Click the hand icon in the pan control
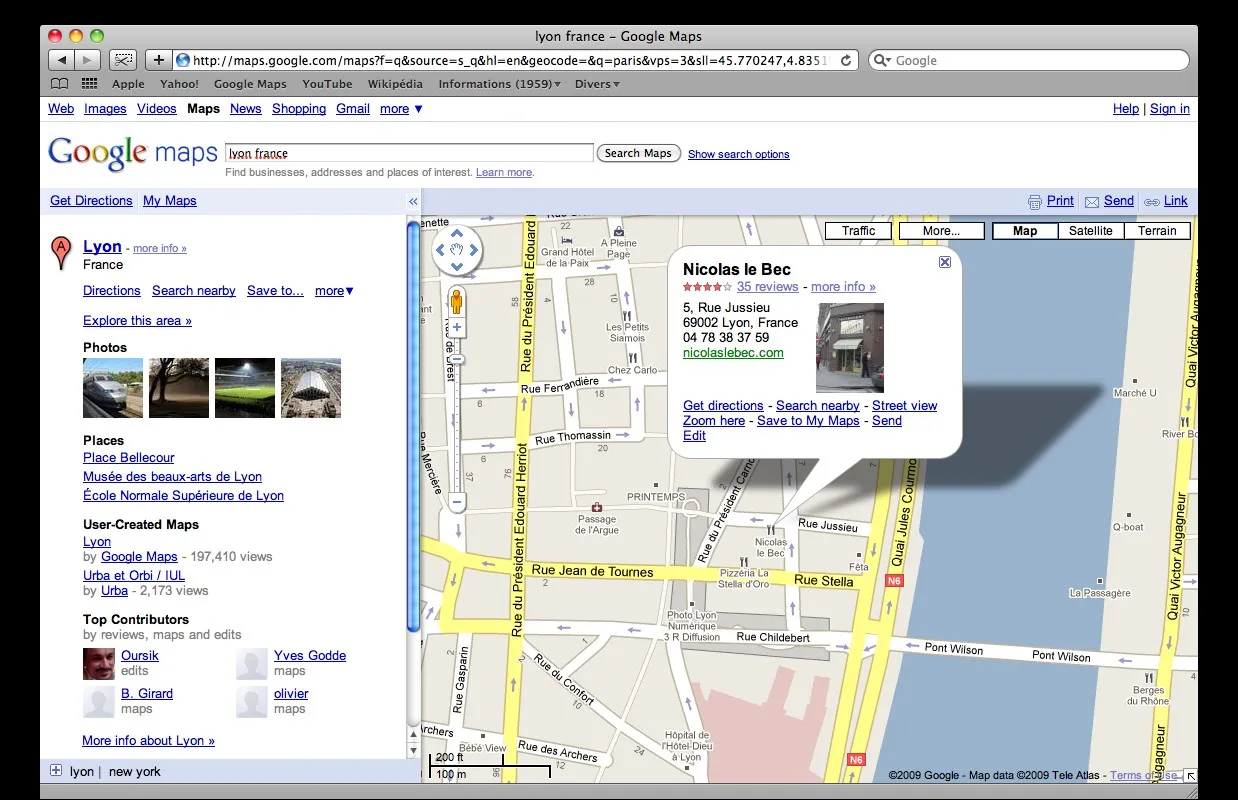The image size is (1238, 800). point(457,250)
